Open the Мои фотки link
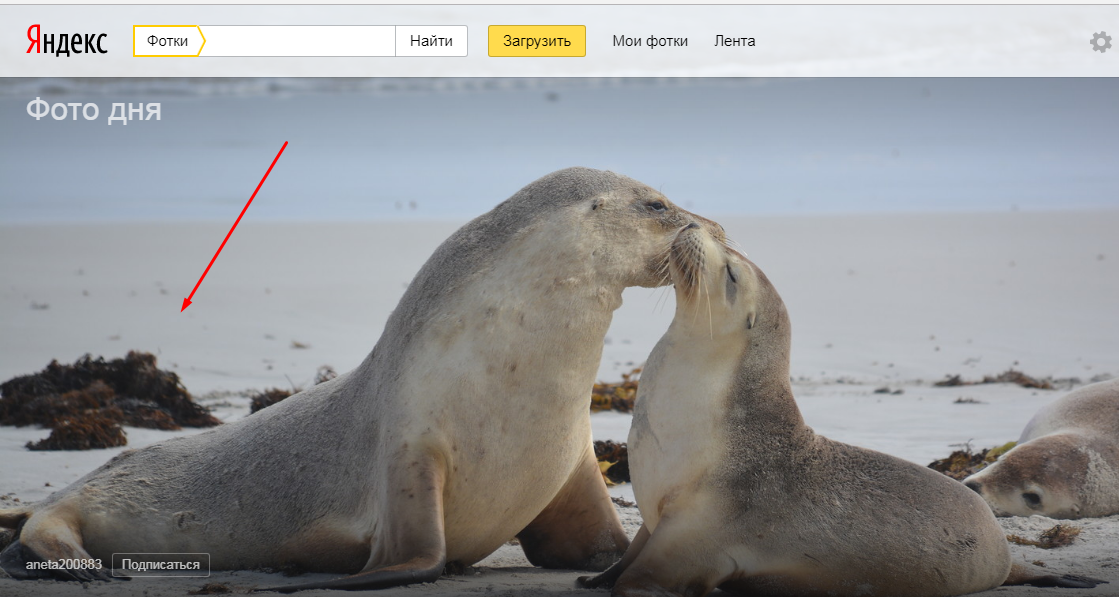 click(650, 41)
